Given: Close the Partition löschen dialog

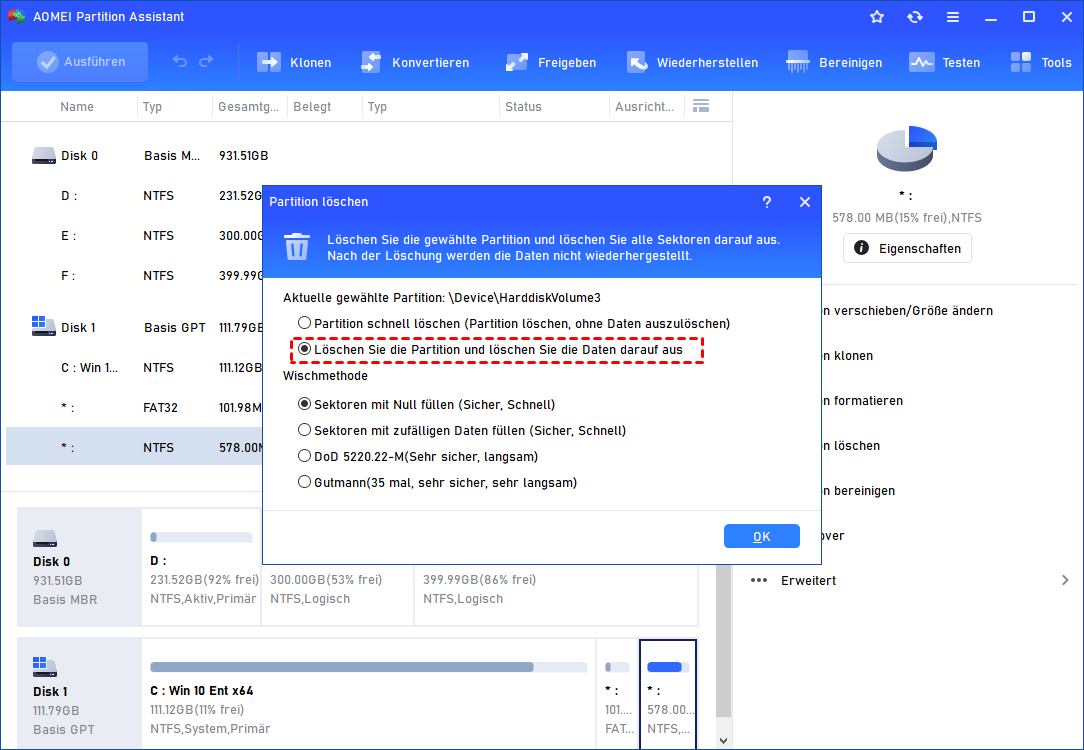Looking at the screenshot, I should pos(805,202).
